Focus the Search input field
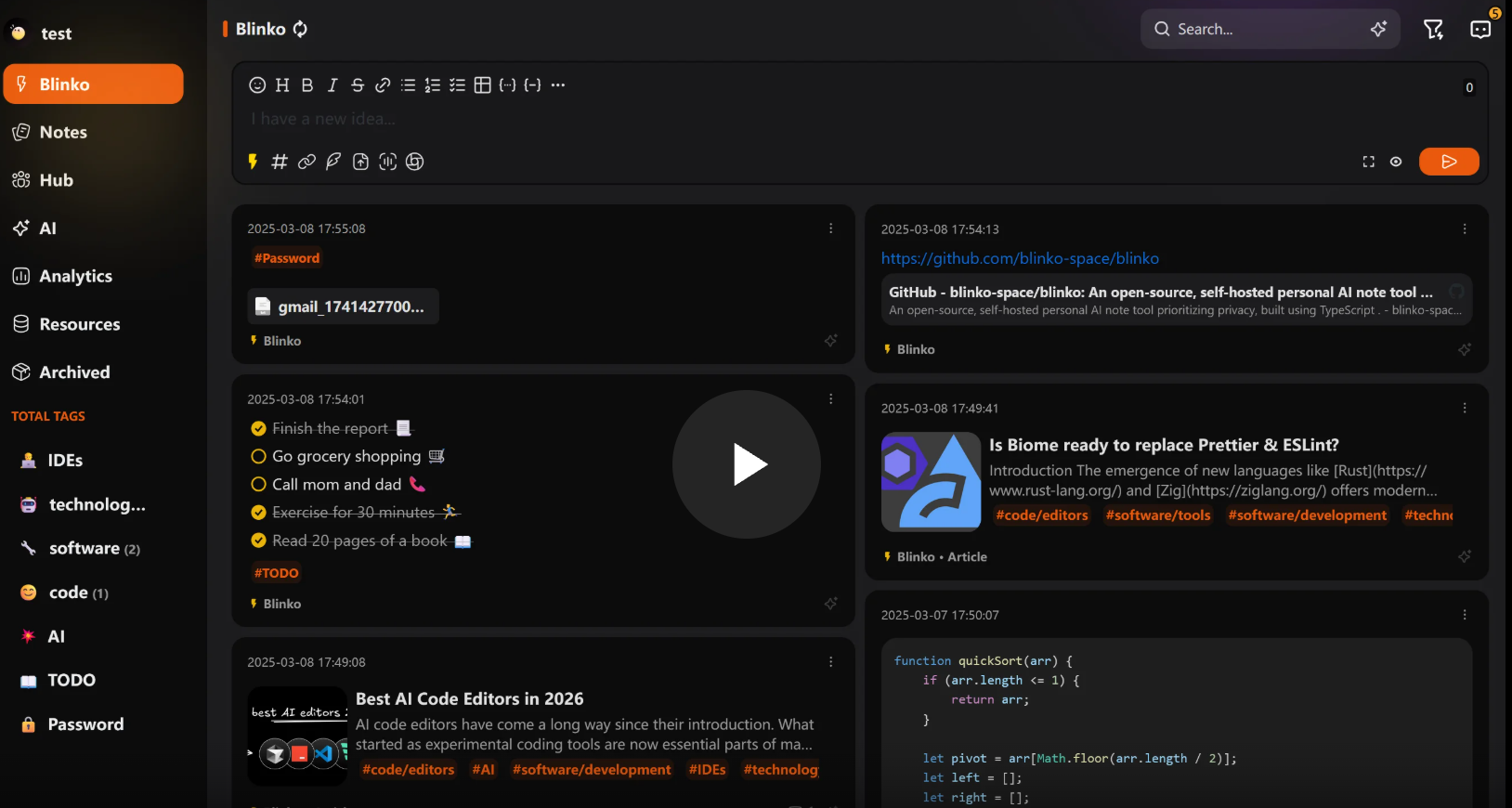Viewport: 1512px width, 808px height. (x=1270, y=29)
